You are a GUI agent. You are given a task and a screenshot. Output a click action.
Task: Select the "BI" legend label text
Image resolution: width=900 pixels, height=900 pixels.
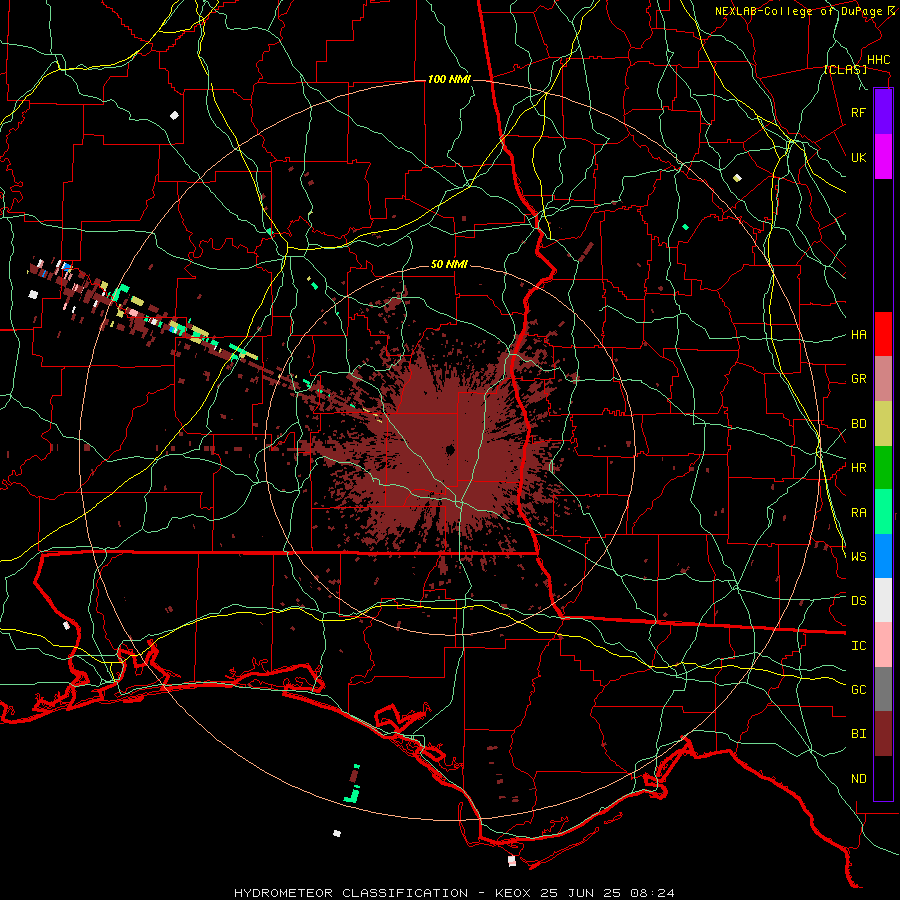click(x=858, y=734)
